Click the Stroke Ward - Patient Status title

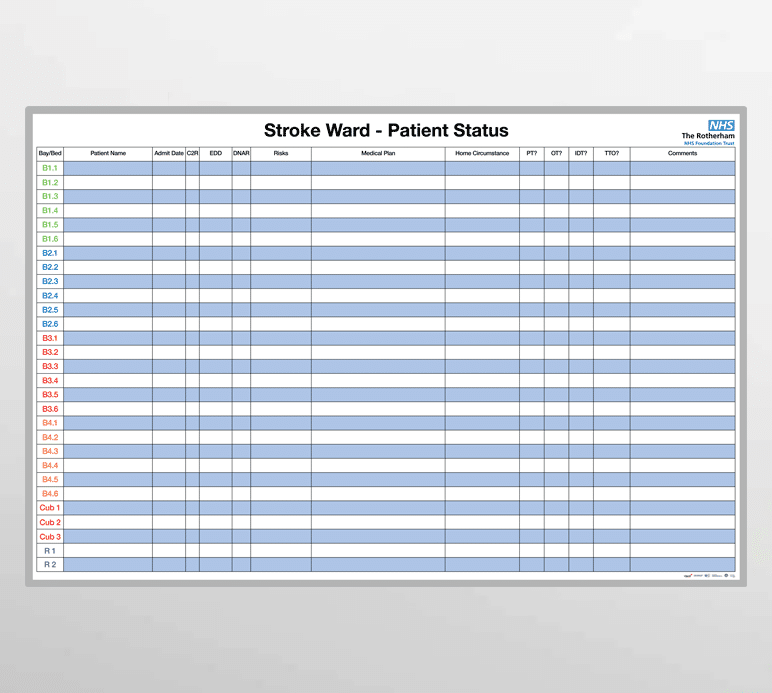pos(386,130)
